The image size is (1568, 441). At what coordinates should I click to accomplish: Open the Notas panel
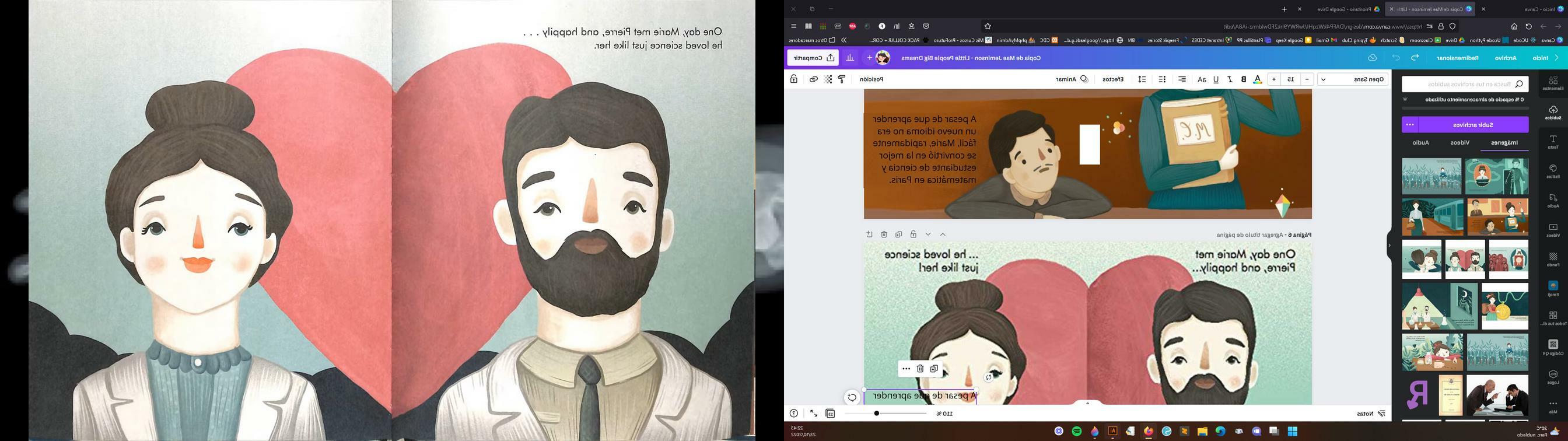point(1371,414)
